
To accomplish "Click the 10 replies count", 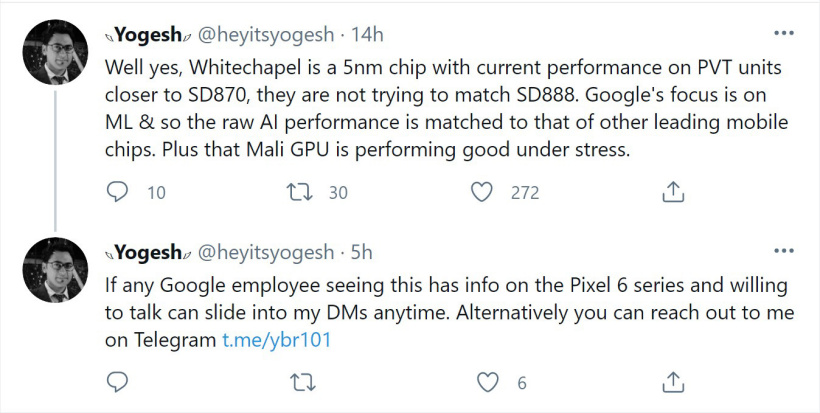I will point(156,192).
